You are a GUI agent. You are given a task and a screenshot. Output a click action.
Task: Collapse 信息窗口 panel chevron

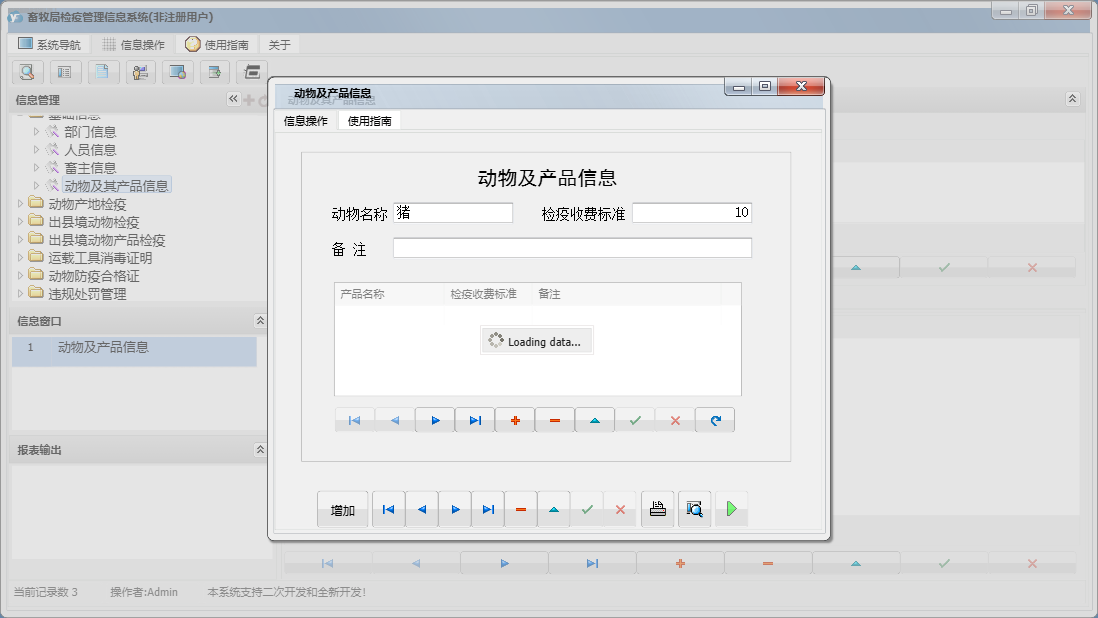[x=260, y=321]
